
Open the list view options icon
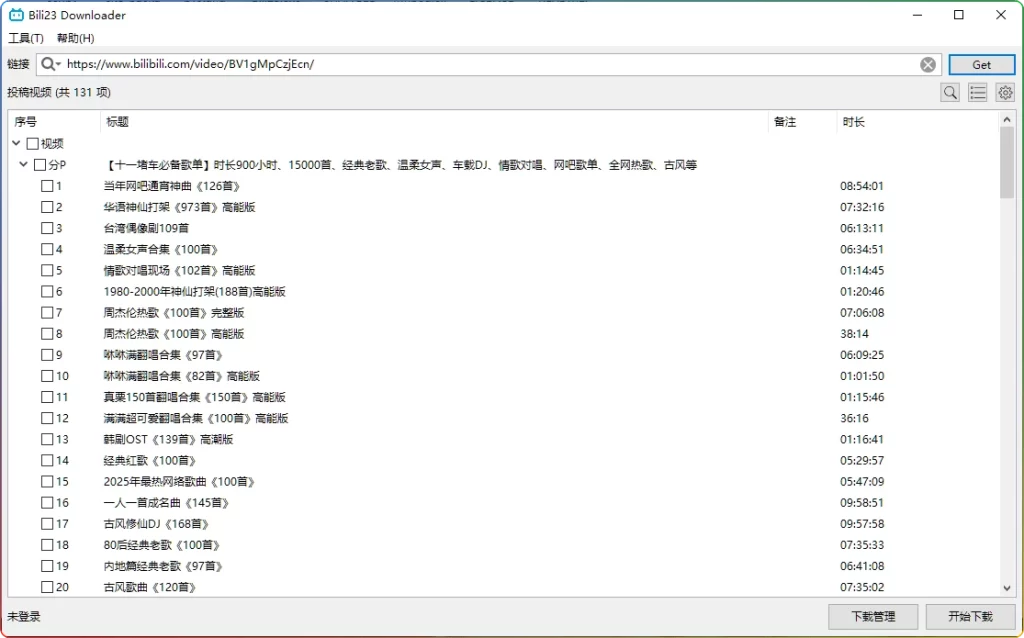pyautogui.click(x=978, y=93)
